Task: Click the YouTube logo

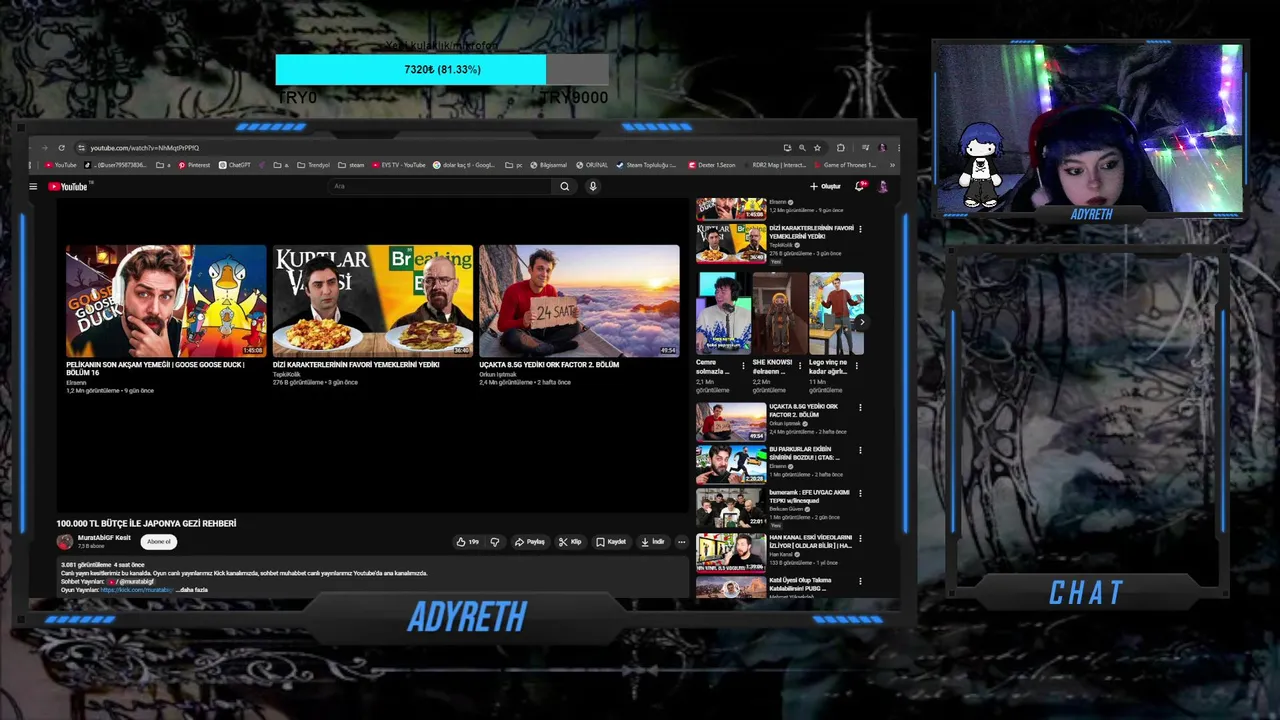Action: click(x=70, y=186)
